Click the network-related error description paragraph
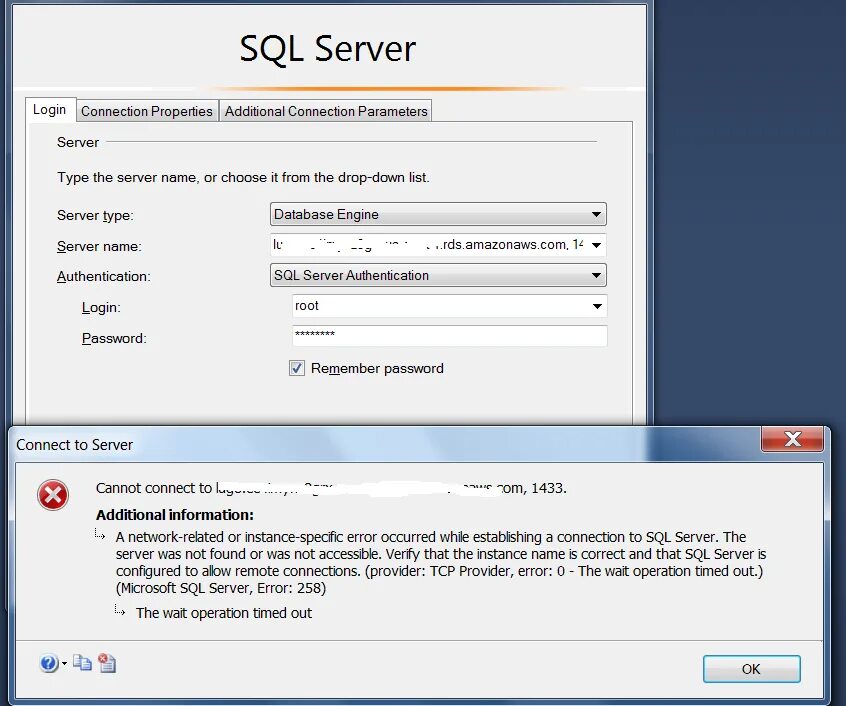Image resolution: width=846 pixels, height=706 pixels. tap(441, 563)
